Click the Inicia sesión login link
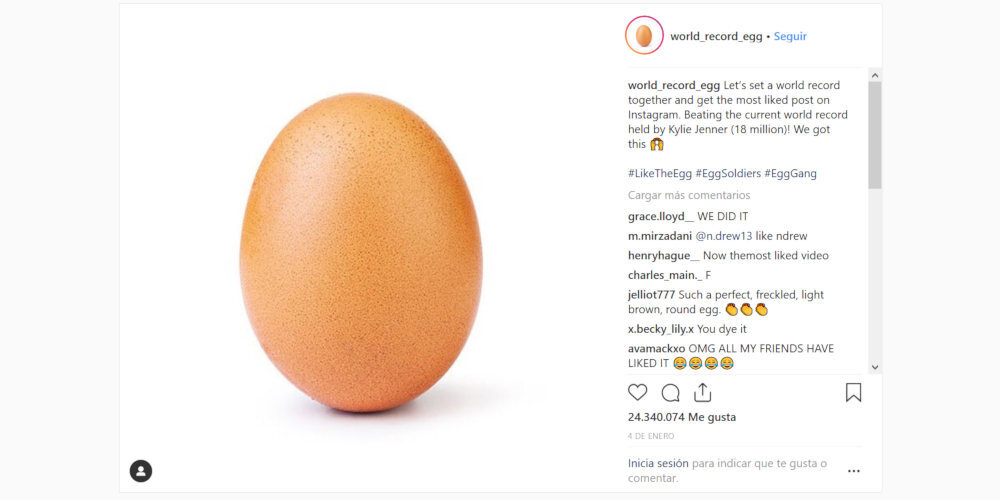The image size is (1000, 500). 658,463
